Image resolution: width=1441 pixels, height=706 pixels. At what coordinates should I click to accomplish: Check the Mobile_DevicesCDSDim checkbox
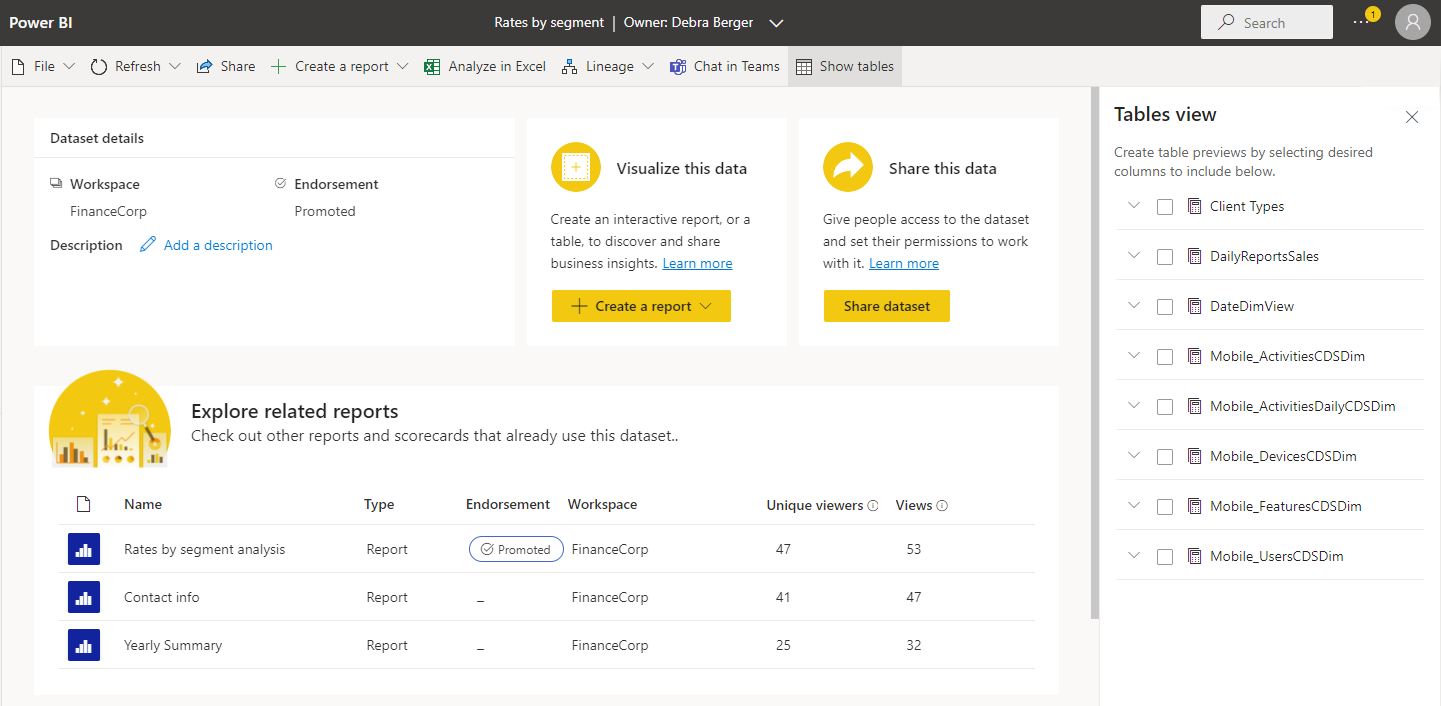(1165, 457)
